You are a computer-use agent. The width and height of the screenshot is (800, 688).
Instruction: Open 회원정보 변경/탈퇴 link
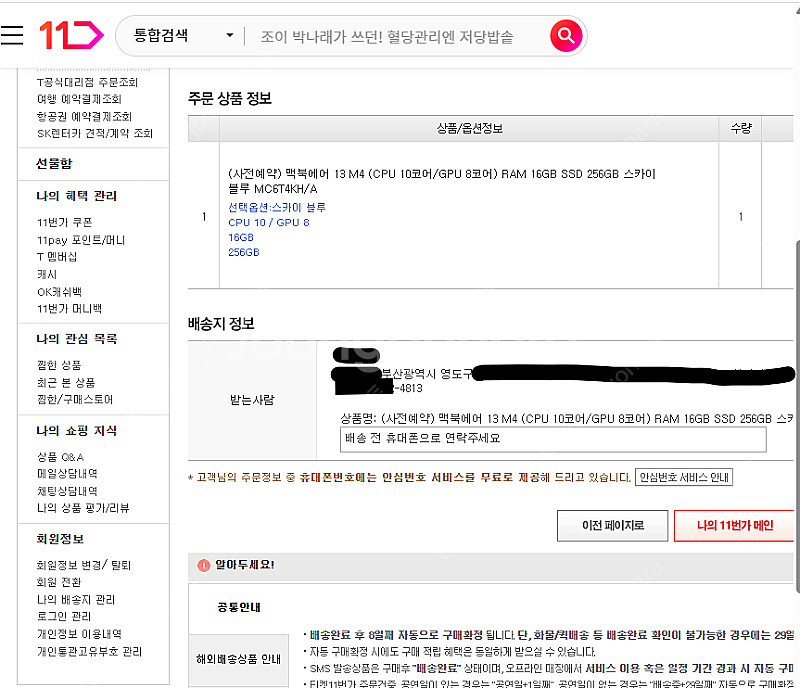click(x=84, y=565)
